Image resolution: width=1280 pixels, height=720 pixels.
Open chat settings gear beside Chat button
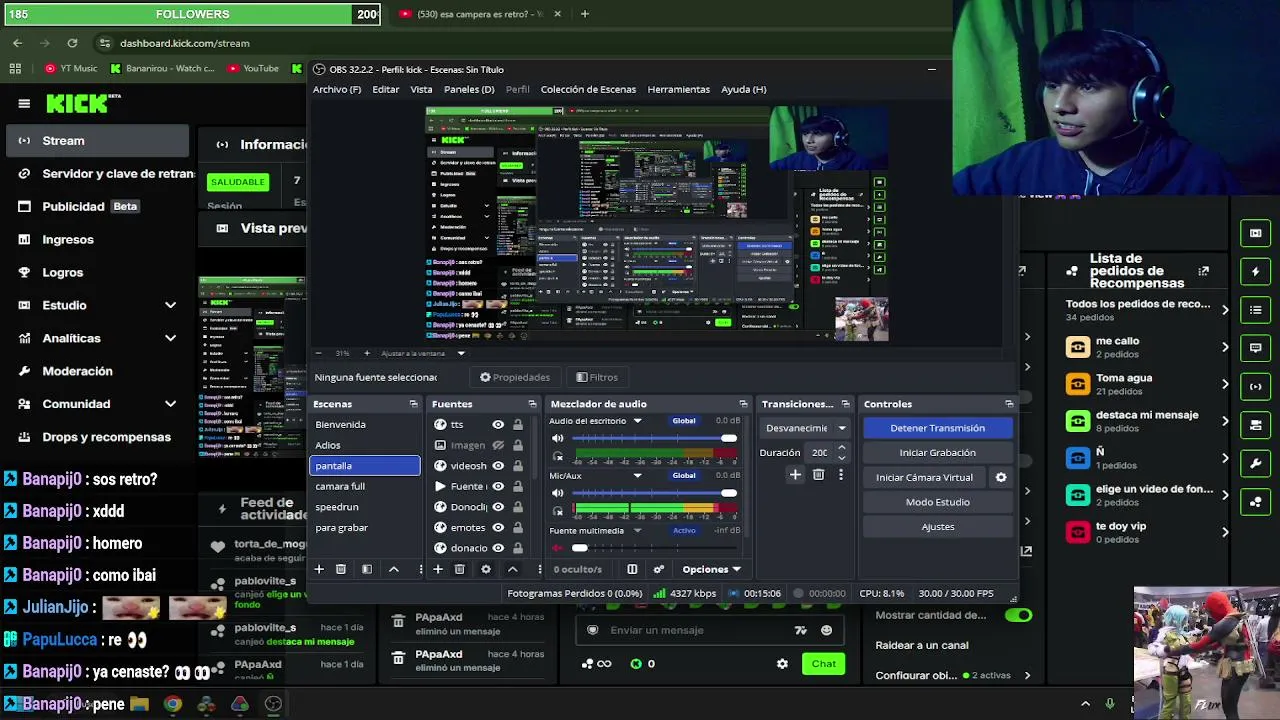tap(782, 663)
